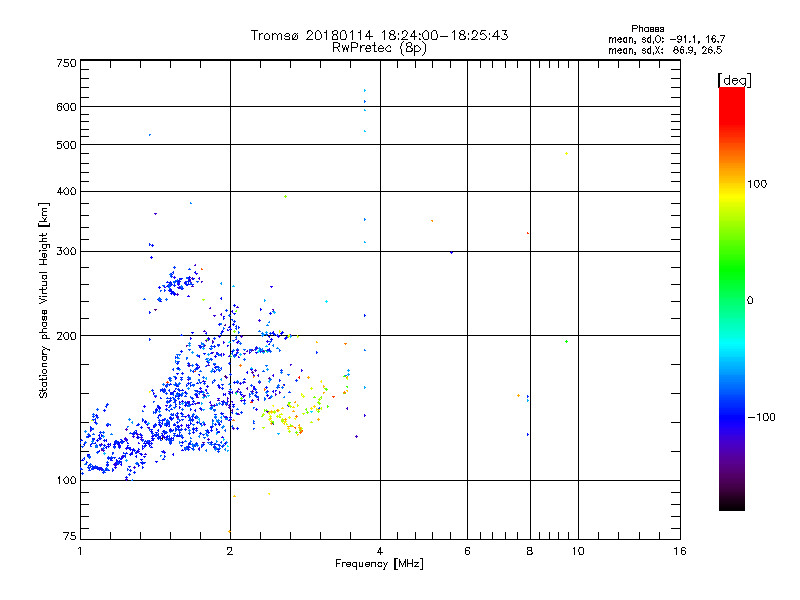The width and height of the screenshot is (800, 600).
Task: Click the y-axis tick label '300'
Action: pos(66,252)
